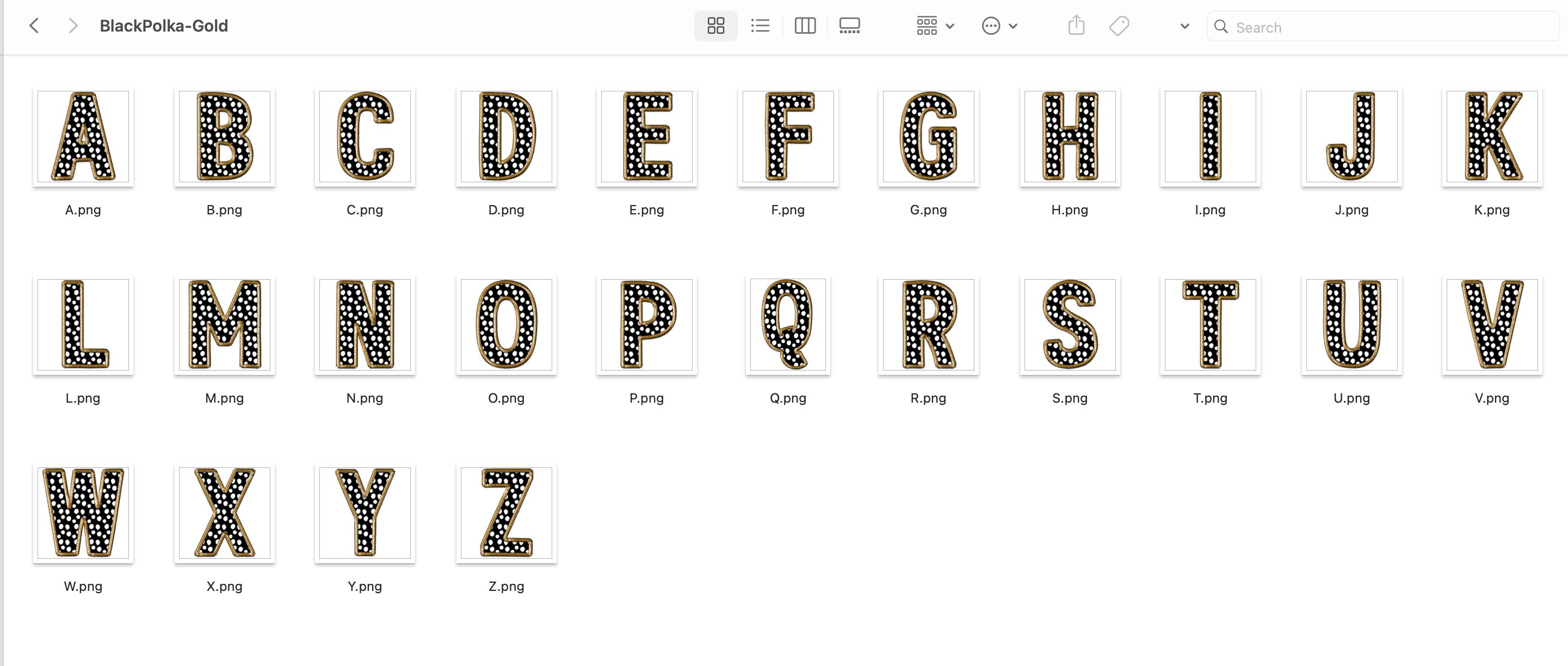
Task: Go forward with the right chevron button
Action: pyautogui.click(x=73, y=26)
